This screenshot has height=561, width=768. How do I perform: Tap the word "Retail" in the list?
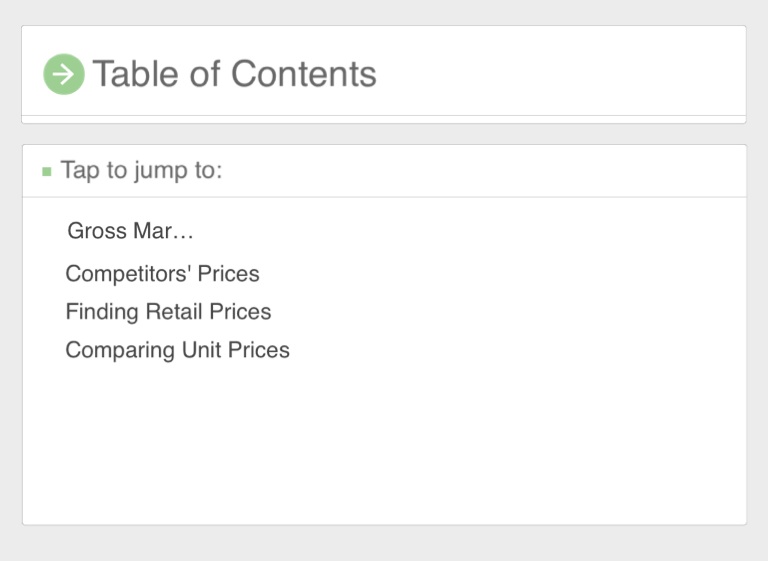pyautogui.click(x=174, y=312)
